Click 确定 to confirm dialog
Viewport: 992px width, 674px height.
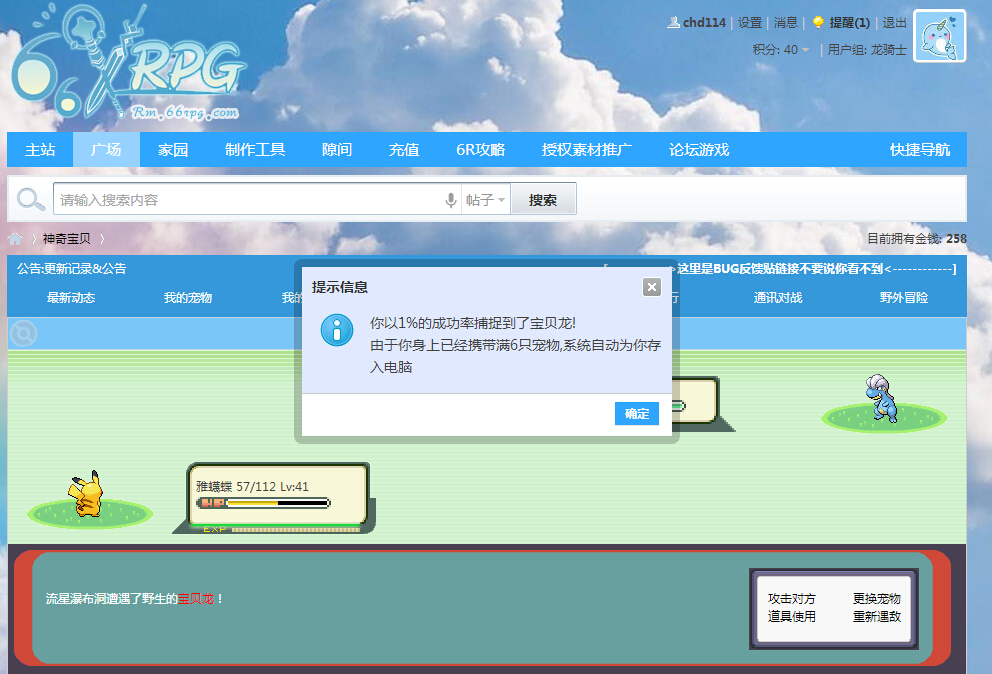coord(636,413)
